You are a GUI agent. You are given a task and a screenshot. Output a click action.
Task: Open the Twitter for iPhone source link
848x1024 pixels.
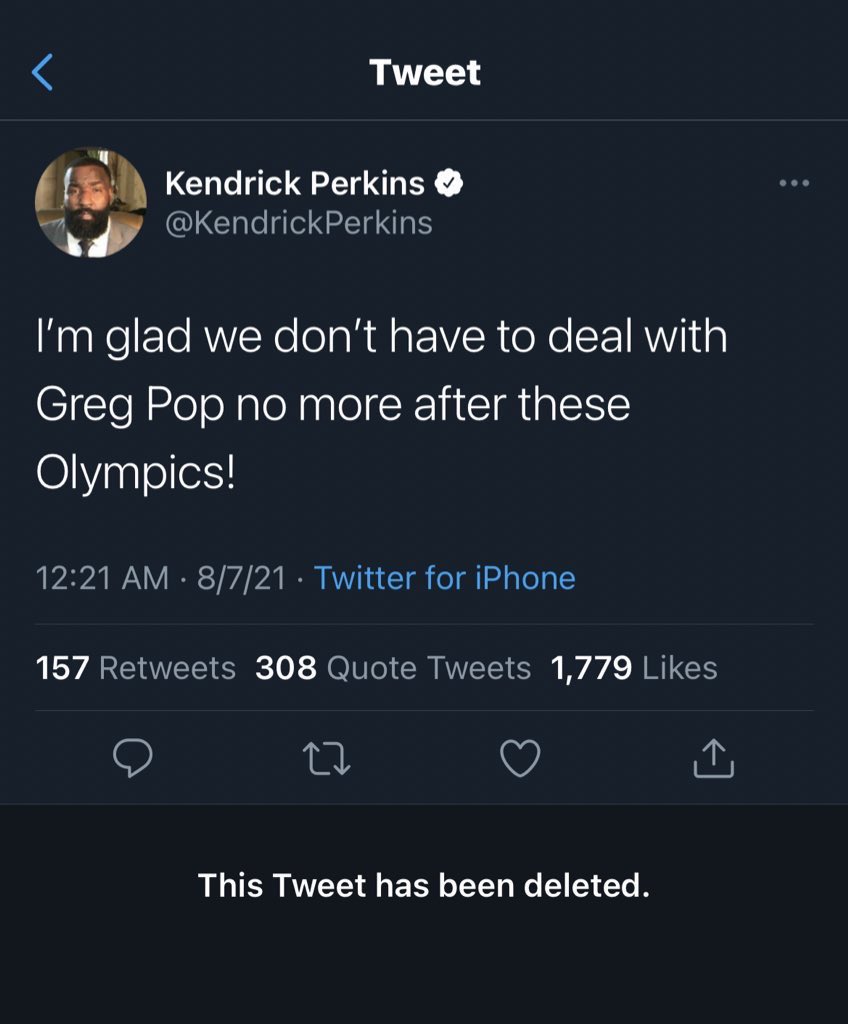445,577
